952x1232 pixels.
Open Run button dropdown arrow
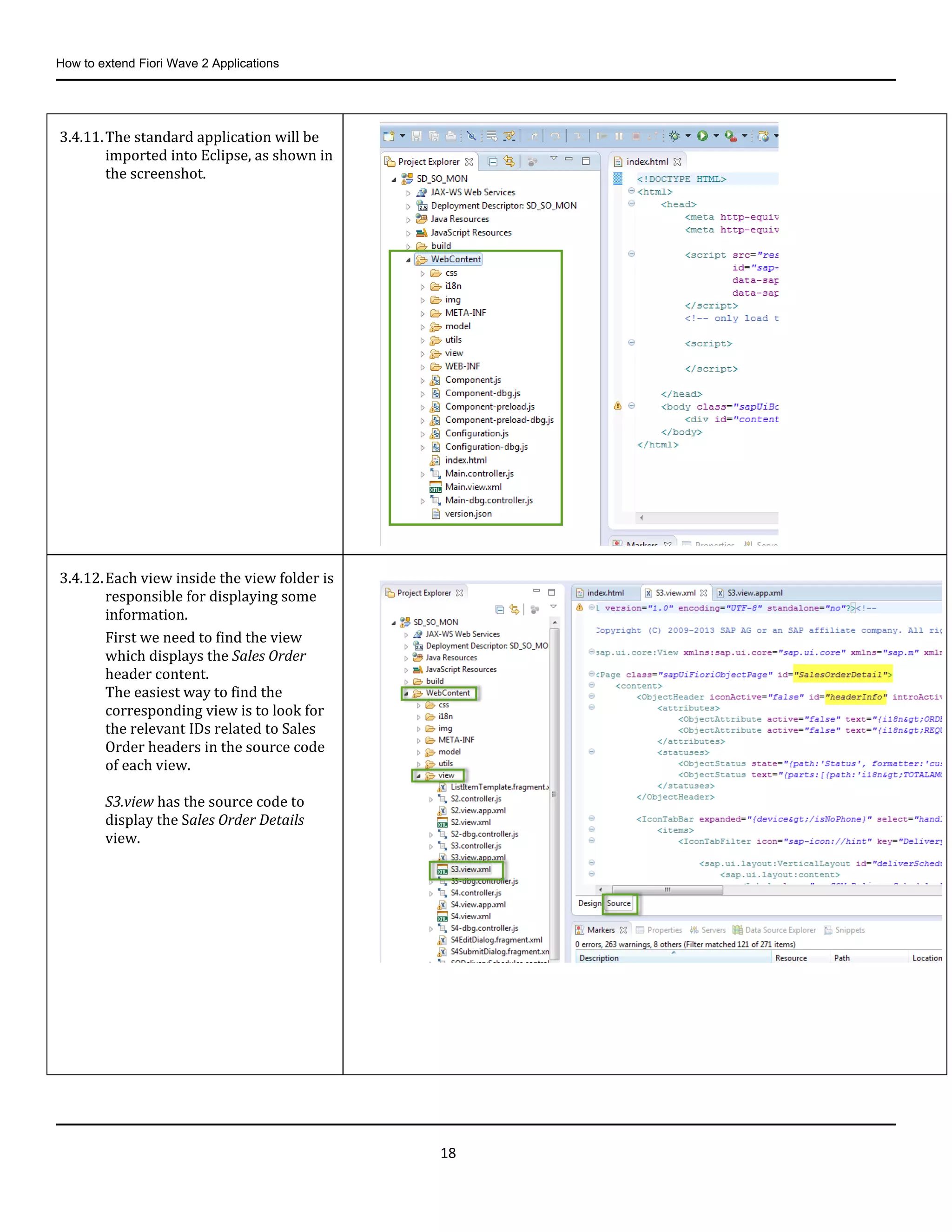click(716, 136)
